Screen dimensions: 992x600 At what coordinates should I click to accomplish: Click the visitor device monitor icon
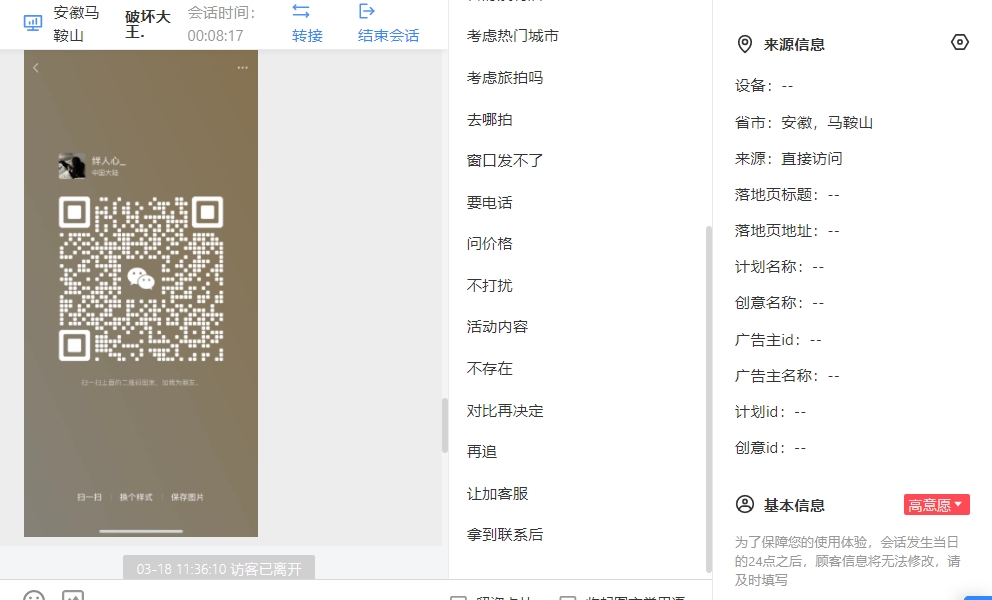pyautogui.click(x=32, y=23)
